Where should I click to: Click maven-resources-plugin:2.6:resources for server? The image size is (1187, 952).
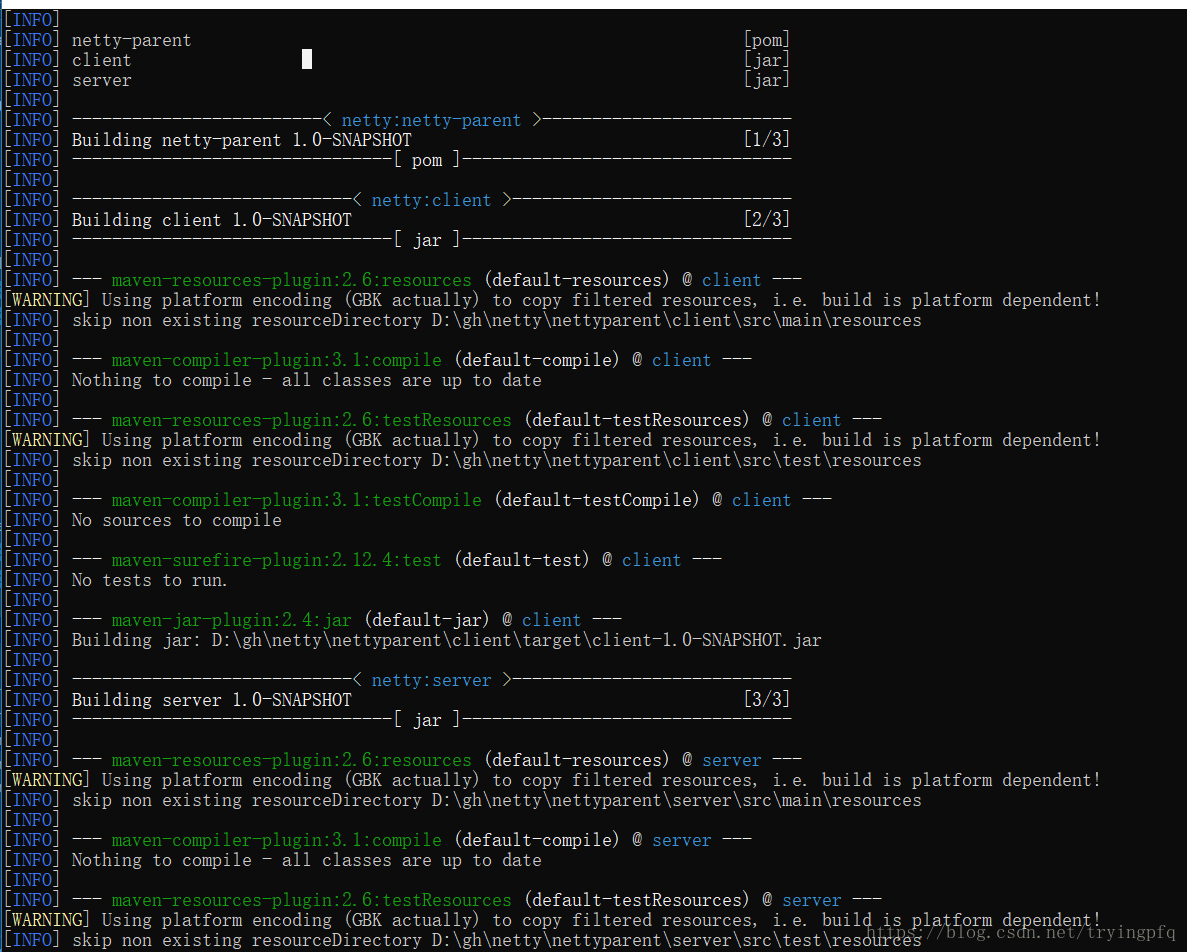tap(291, 761)
